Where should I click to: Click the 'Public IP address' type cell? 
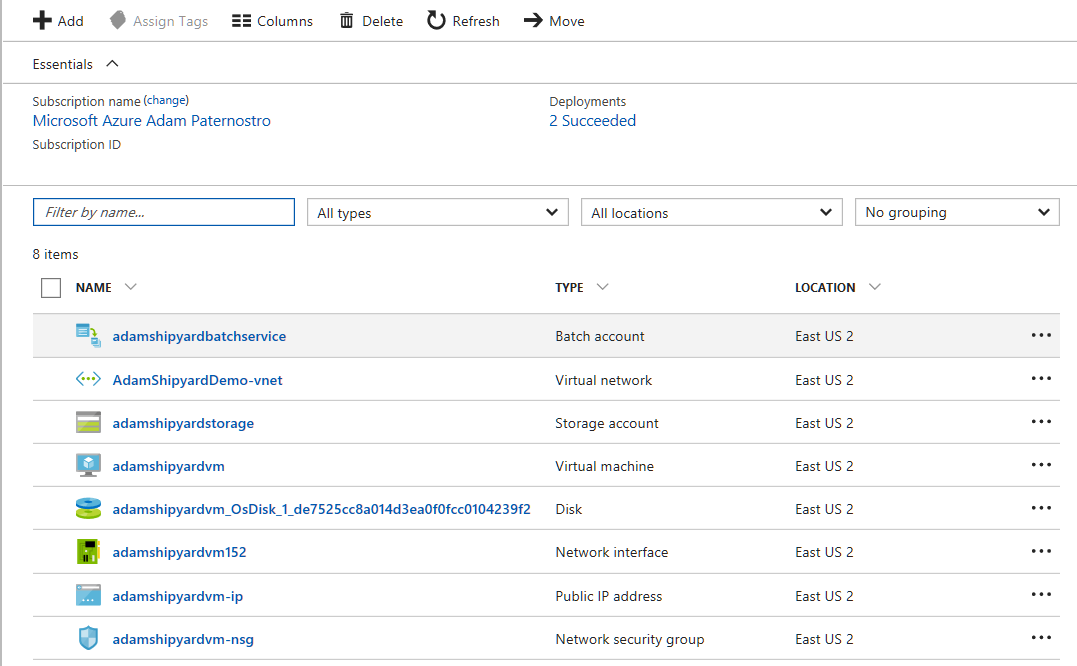point(609,596)
